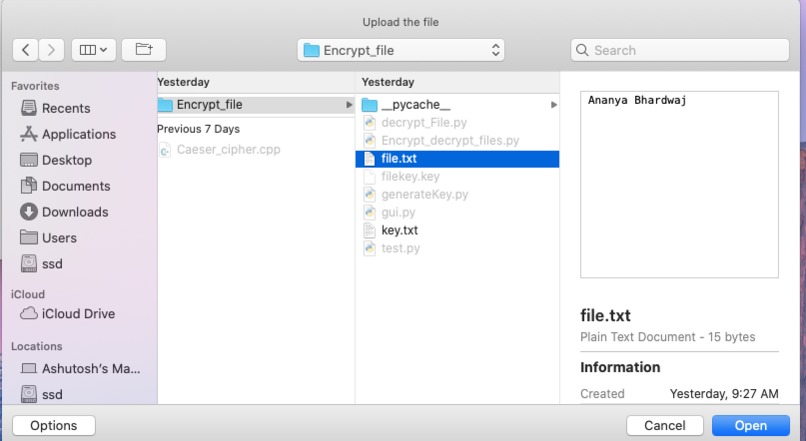This screenshot has height=441, width=806.
Task: Click Open to upload file.txt
Action: click(750, 426)
